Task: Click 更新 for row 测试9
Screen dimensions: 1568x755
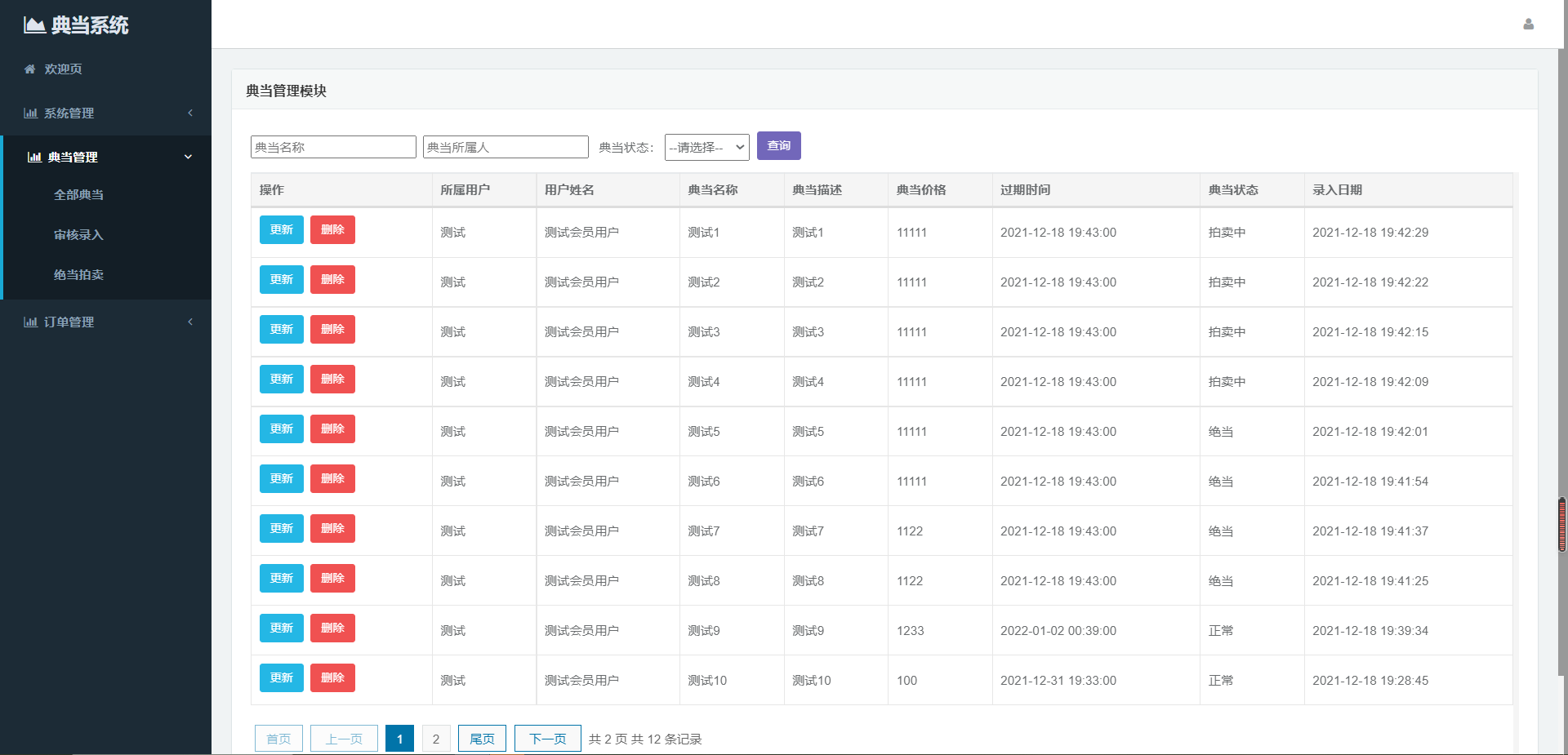Action: click(282, 628)
